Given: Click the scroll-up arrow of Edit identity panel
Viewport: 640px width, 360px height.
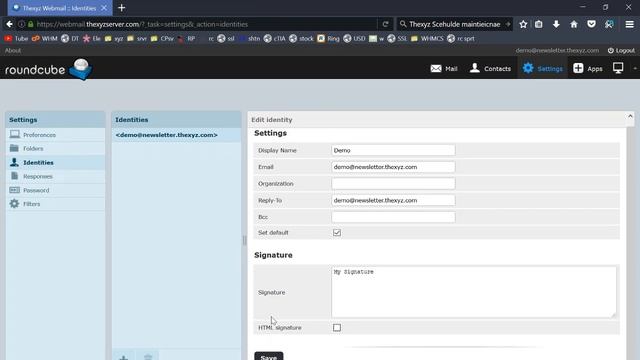Looking at the screenshot, I should pyautogui.click(x=630, y=117).
